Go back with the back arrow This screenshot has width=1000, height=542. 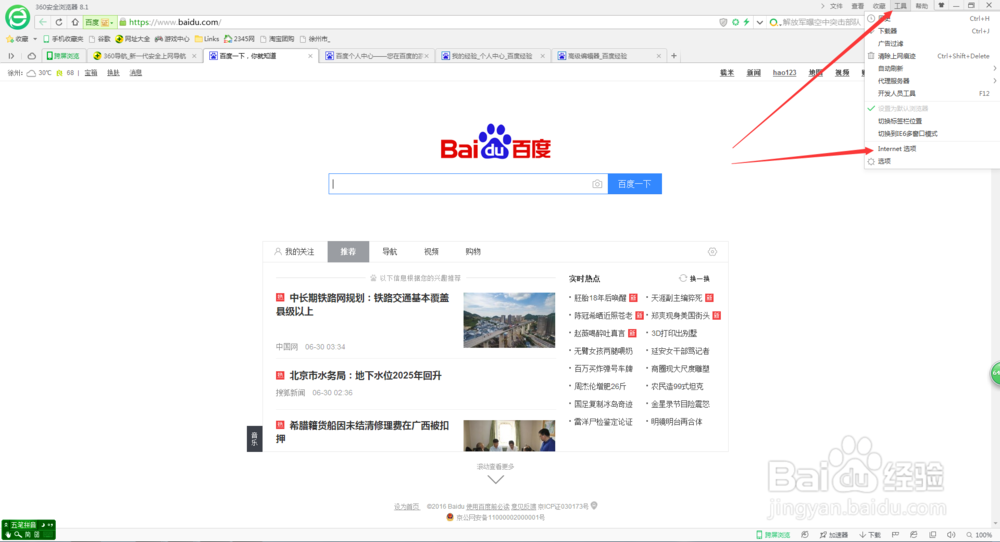coord(43,22)
